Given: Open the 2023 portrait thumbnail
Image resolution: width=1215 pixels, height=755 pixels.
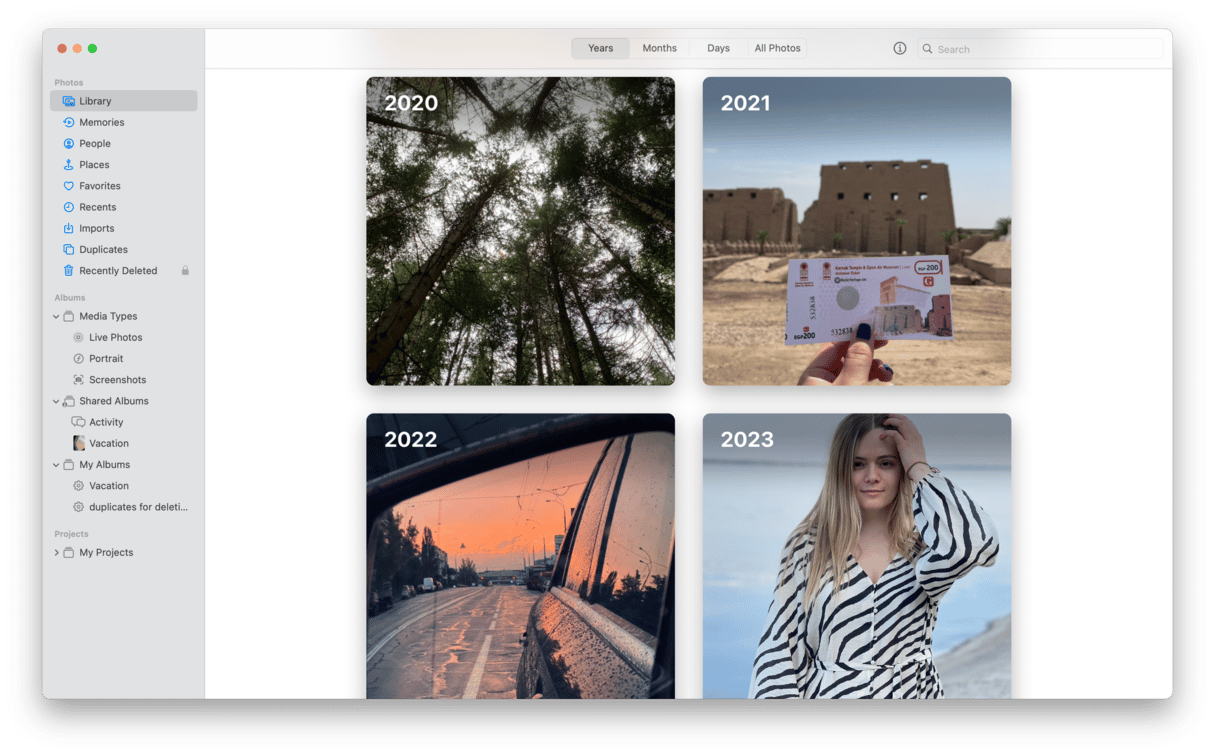Looking at the screenshot, I should click(x=856, y=556).
